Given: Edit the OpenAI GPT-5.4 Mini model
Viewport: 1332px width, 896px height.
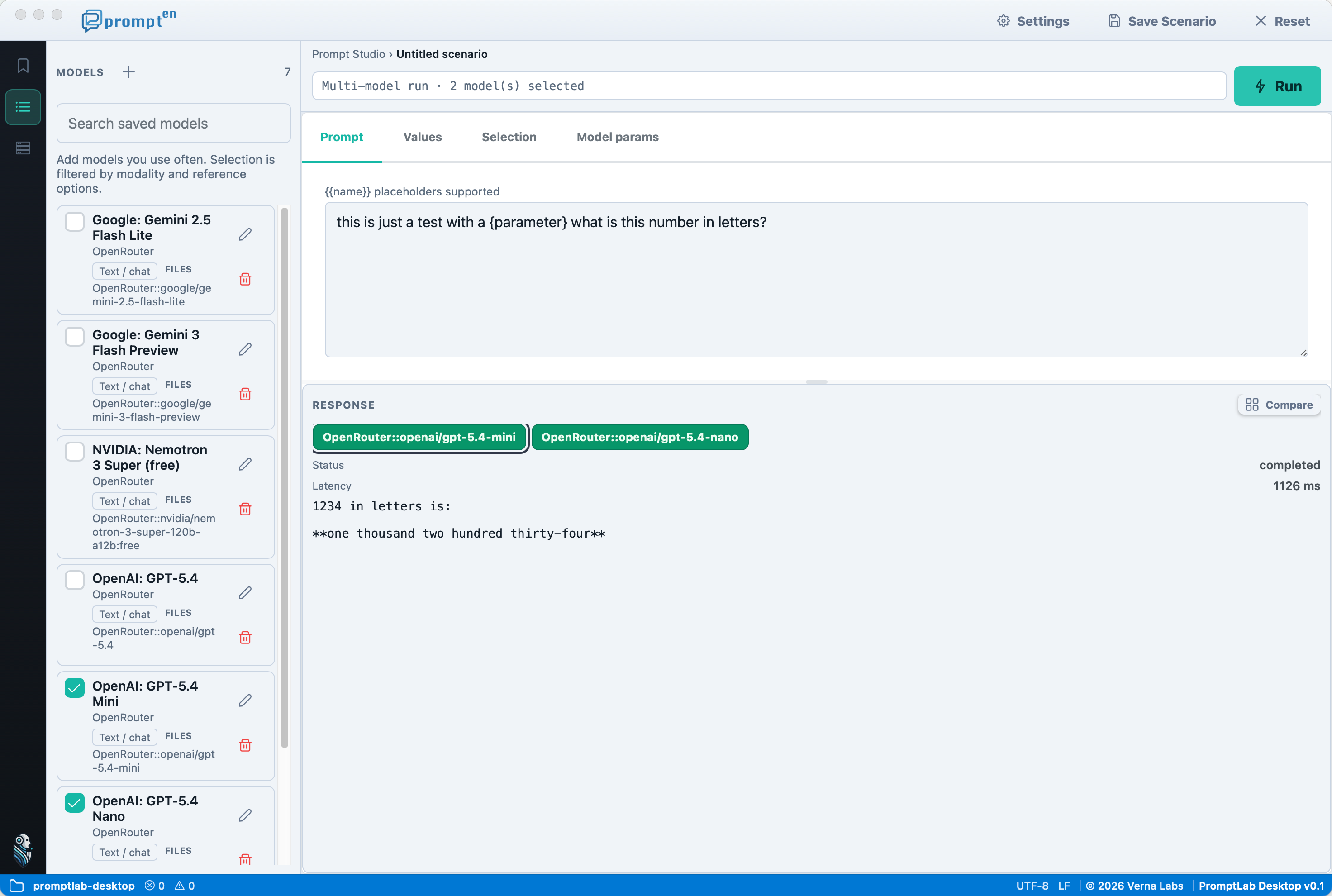Looking at the screenshot, I should pos(245,700).
